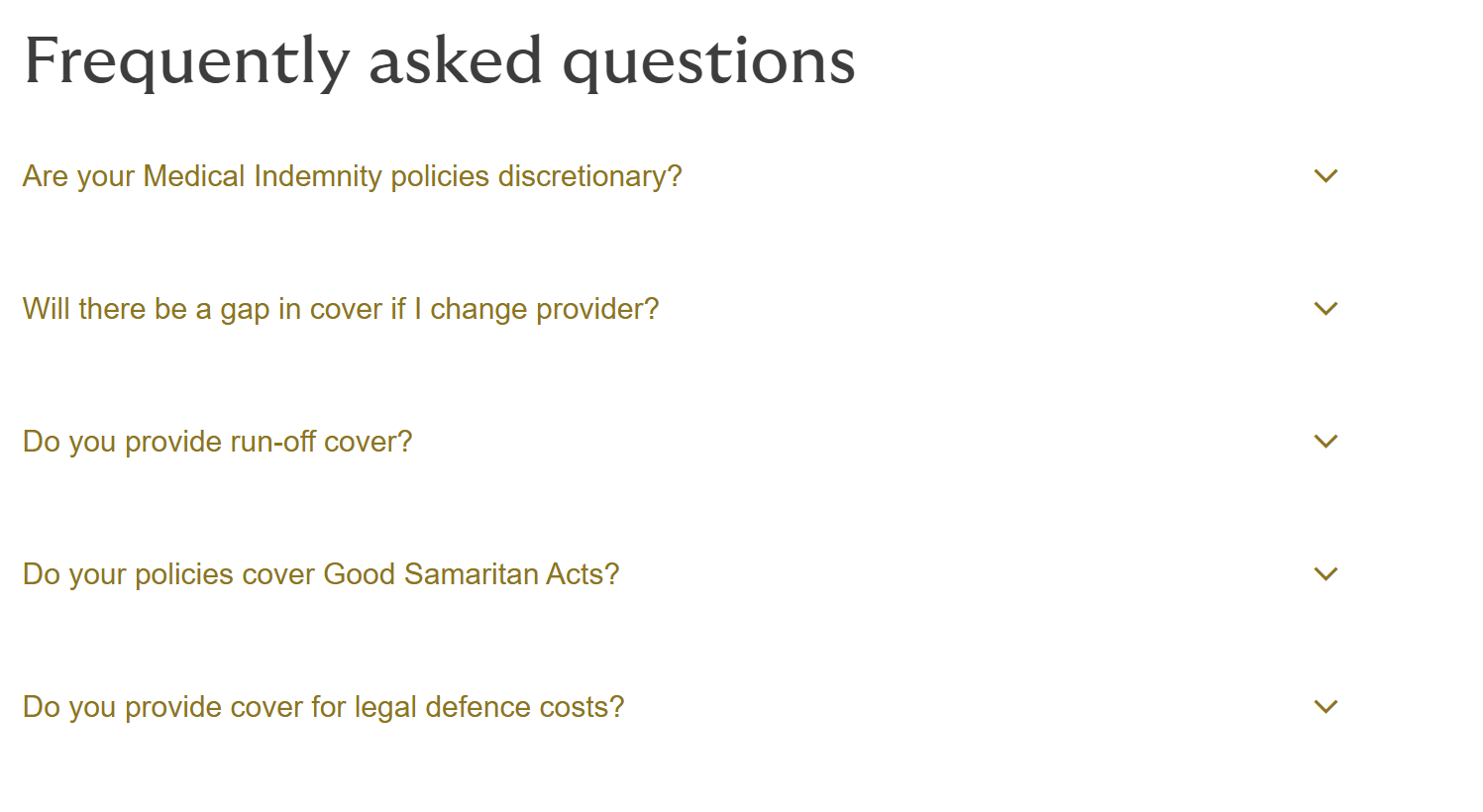Screen dimensions: 1483x812
Task: Click the downward arrow beside run-off cover
Action: pyautogui.click(x=1325, y=442)
